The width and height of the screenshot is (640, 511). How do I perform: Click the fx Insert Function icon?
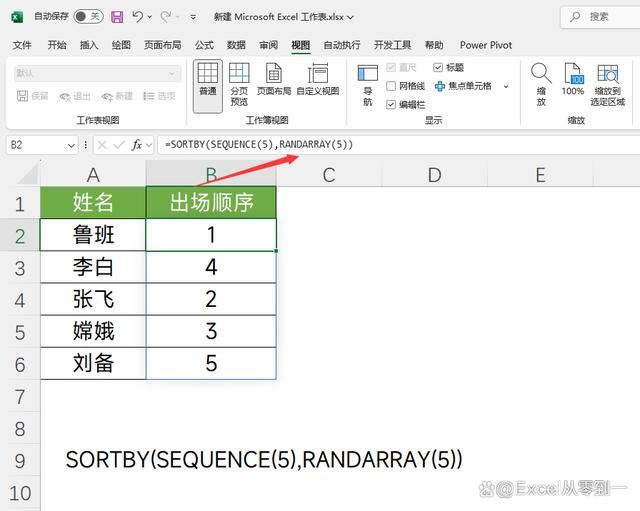[136, 145]
